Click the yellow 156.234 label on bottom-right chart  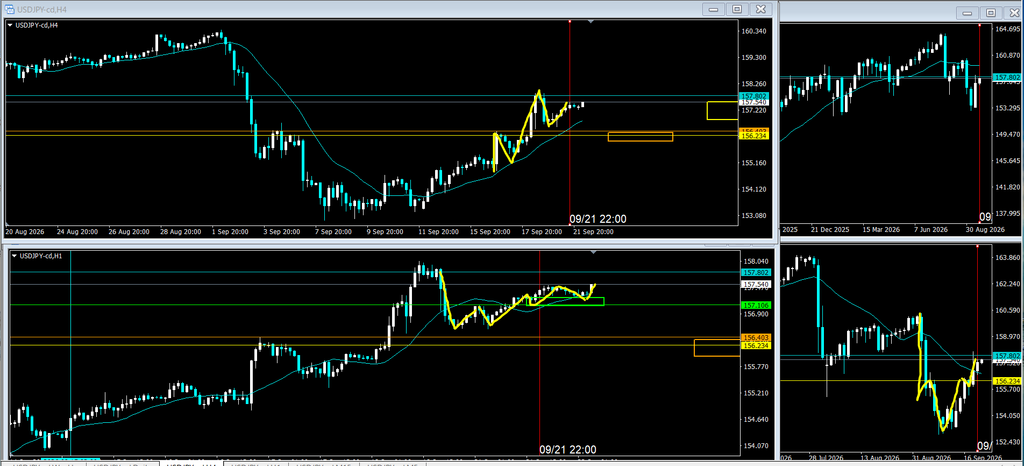tap(1006, 381)
